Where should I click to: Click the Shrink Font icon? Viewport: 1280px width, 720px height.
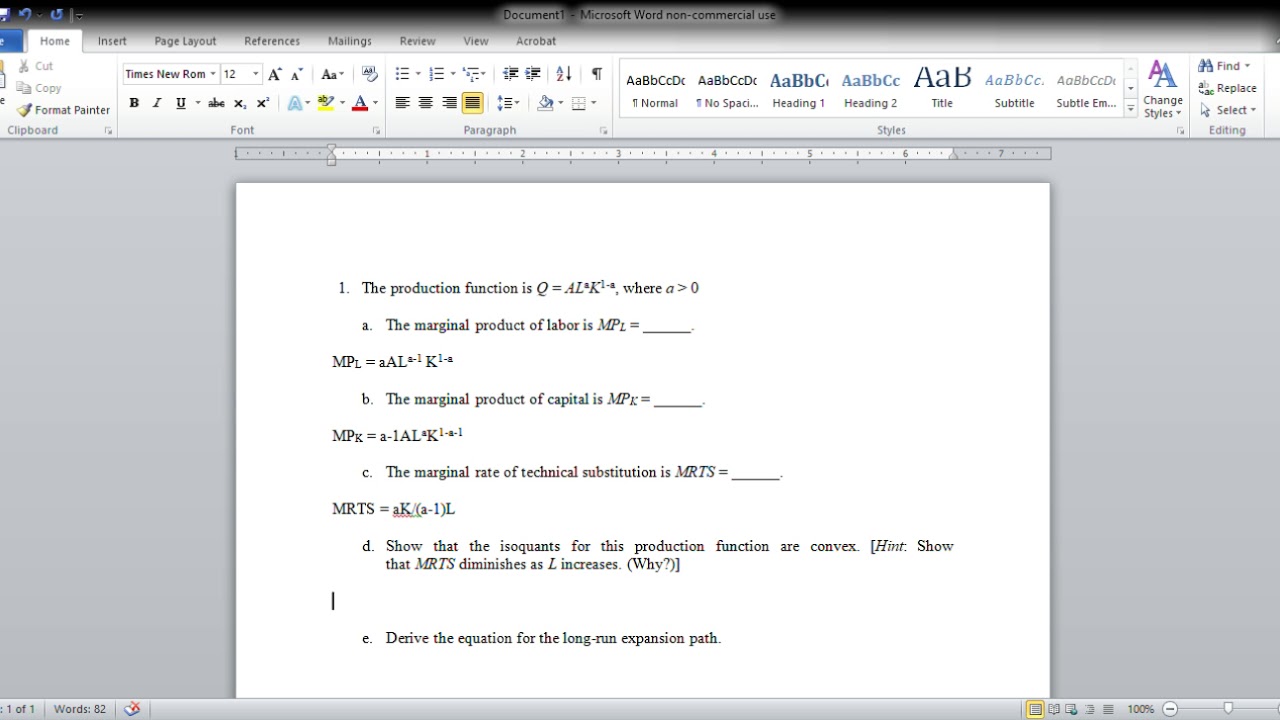[x=297, y=74]
